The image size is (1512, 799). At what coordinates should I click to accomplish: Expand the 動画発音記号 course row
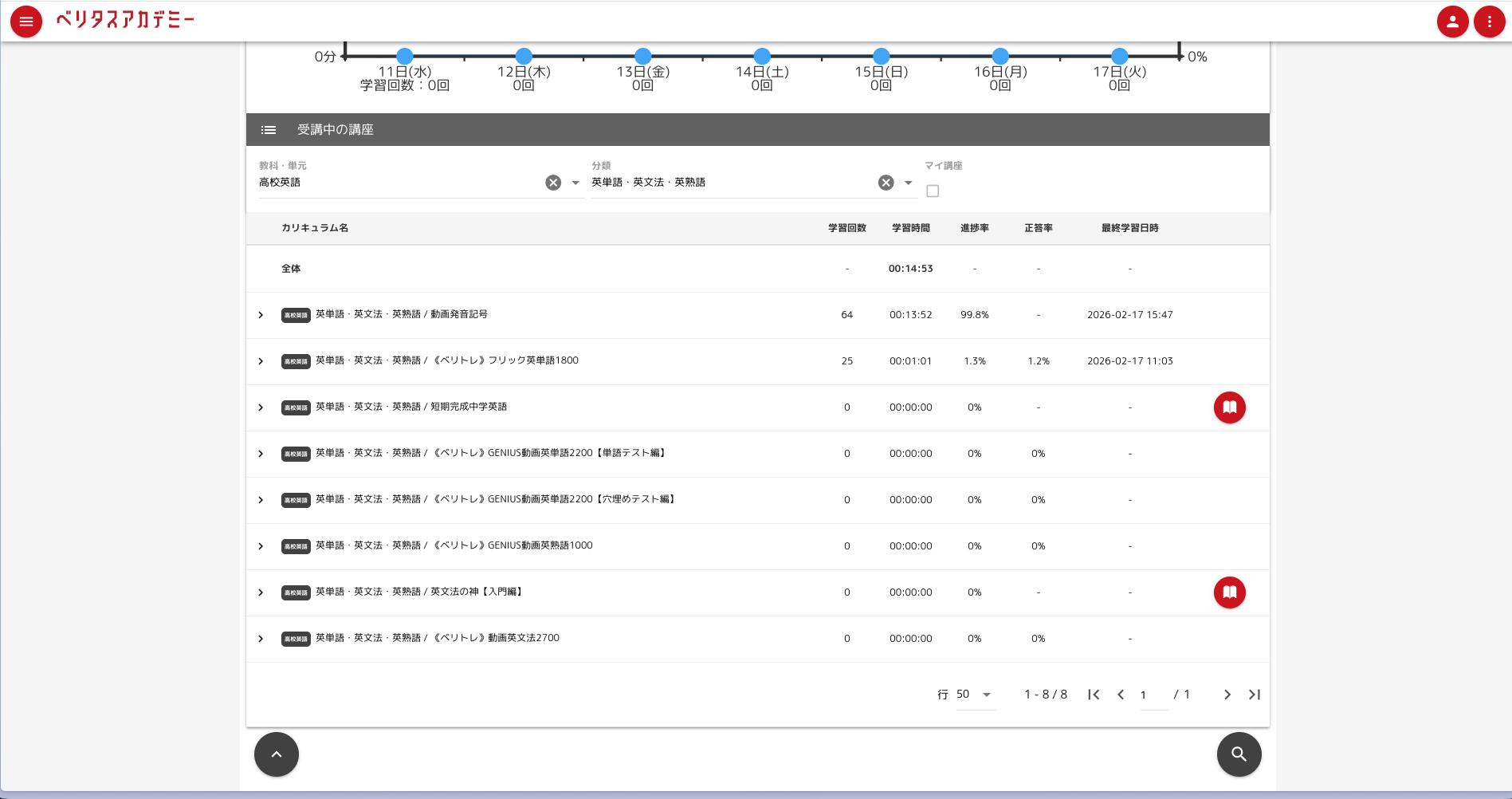(261, 314)
